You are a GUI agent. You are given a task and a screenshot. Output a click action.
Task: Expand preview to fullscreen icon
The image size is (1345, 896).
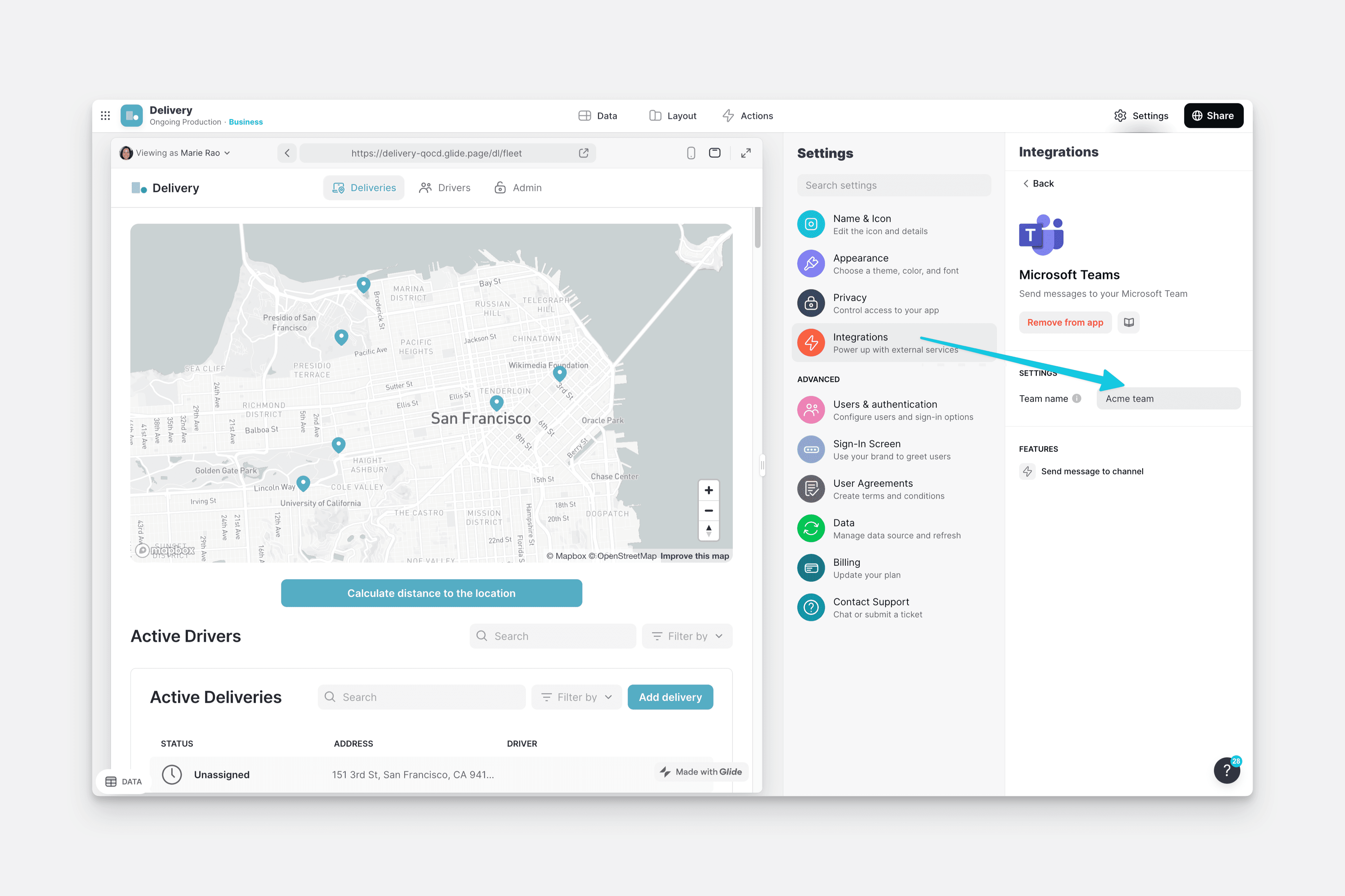point(746,153)
